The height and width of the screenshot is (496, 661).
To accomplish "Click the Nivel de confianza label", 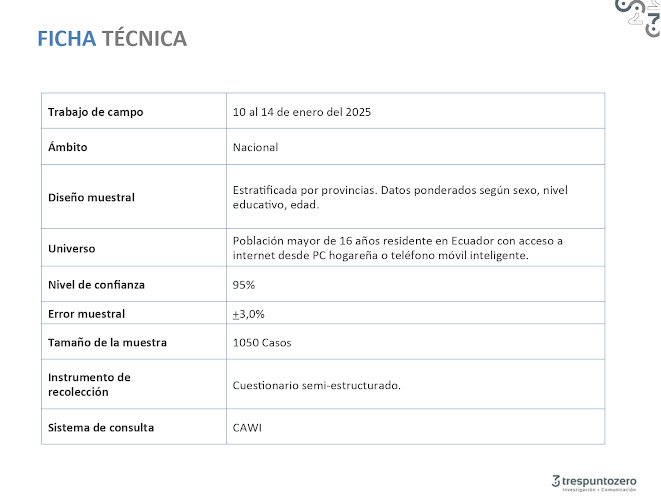I will click(96, 285).
